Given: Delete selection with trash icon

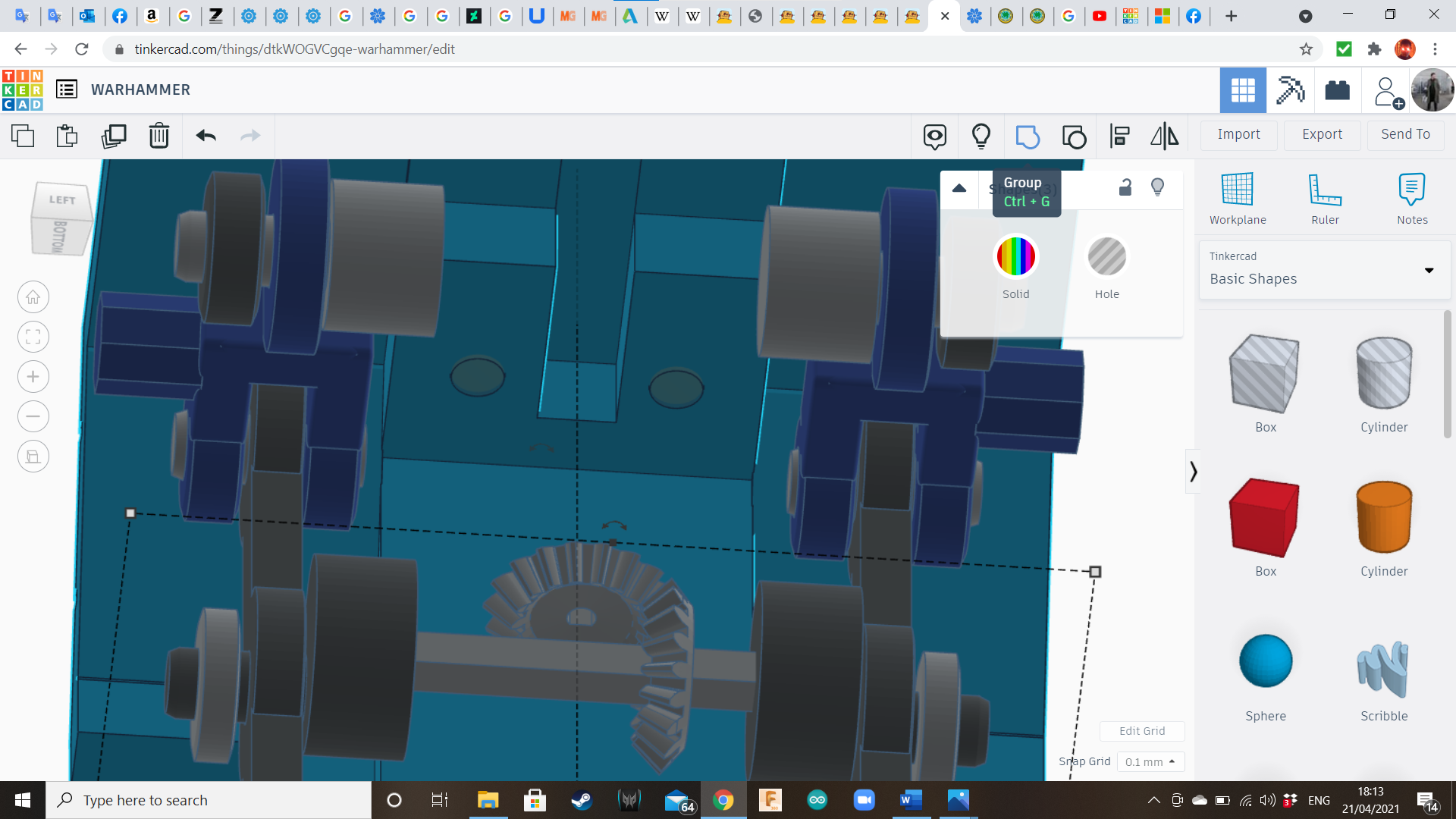Looking at the screenshot, I should pyautogui.click(x=159, y=136).
